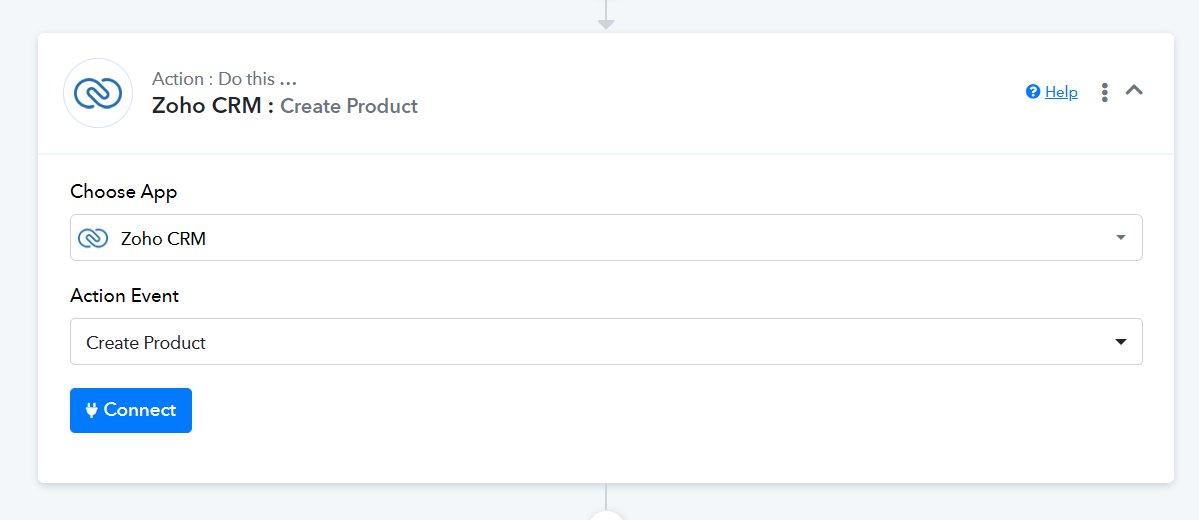This screenshot has width=1199, height=520.
Task: Expand Choose App dropdown arrow
Action: 1120,238
